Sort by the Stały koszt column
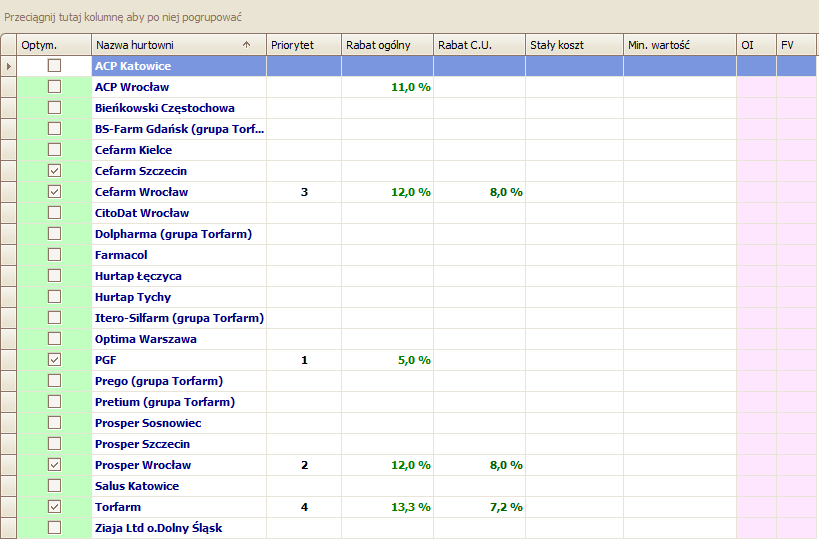The height and width of the screenshot is (541, 819). coord(573,45)
